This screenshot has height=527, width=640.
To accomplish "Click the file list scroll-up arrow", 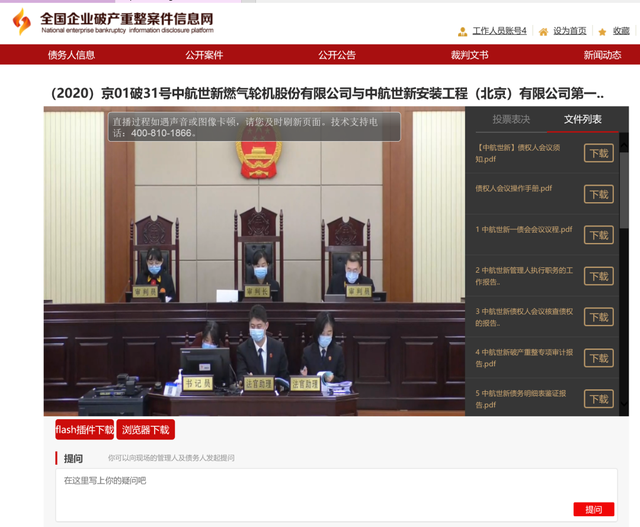I will [624, 145].
